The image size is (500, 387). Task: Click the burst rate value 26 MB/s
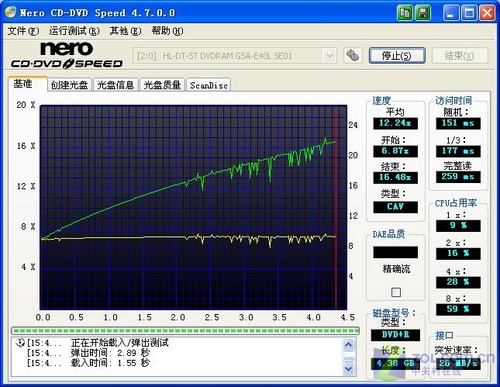458,364
